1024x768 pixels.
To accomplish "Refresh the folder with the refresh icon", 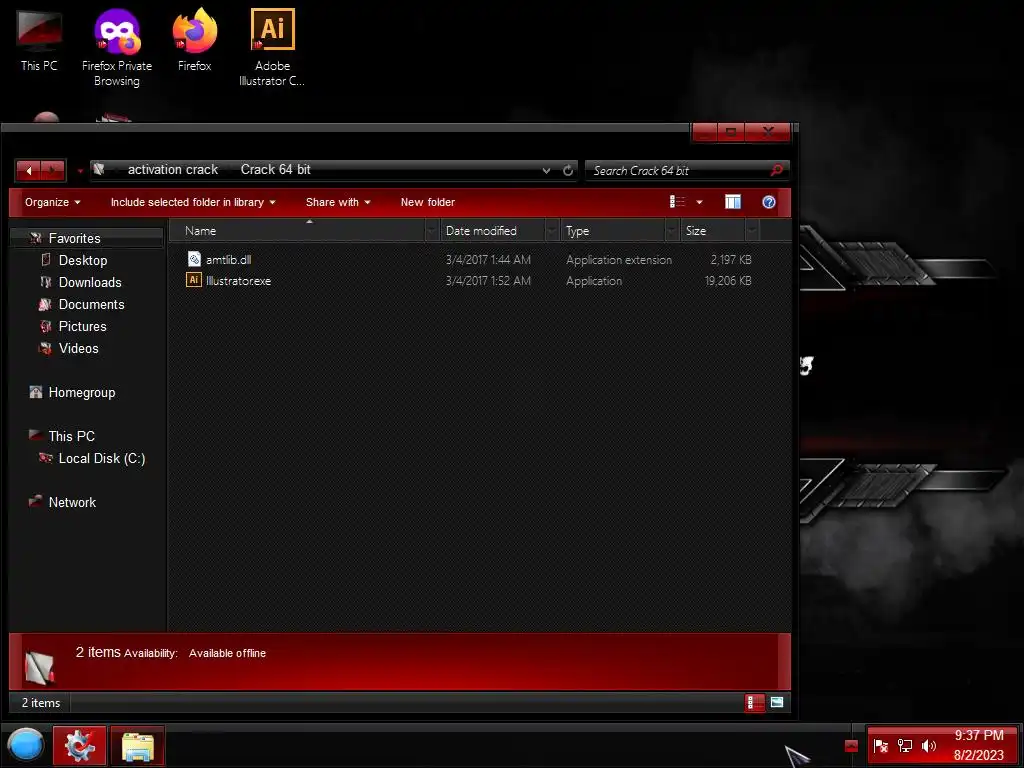I will coord(568,170).
